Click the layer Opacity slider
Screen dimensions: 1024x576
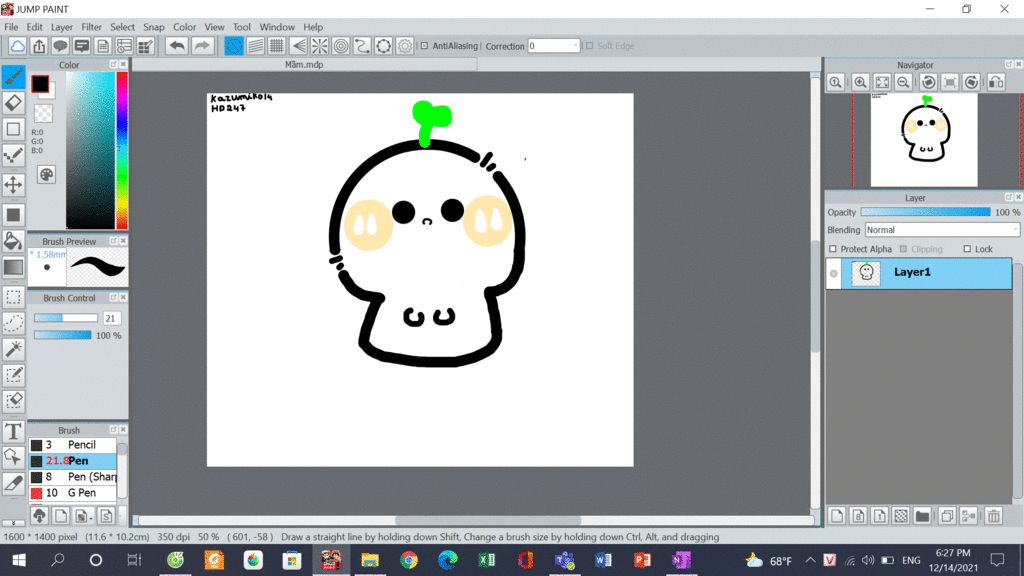(x=925, y=212)
